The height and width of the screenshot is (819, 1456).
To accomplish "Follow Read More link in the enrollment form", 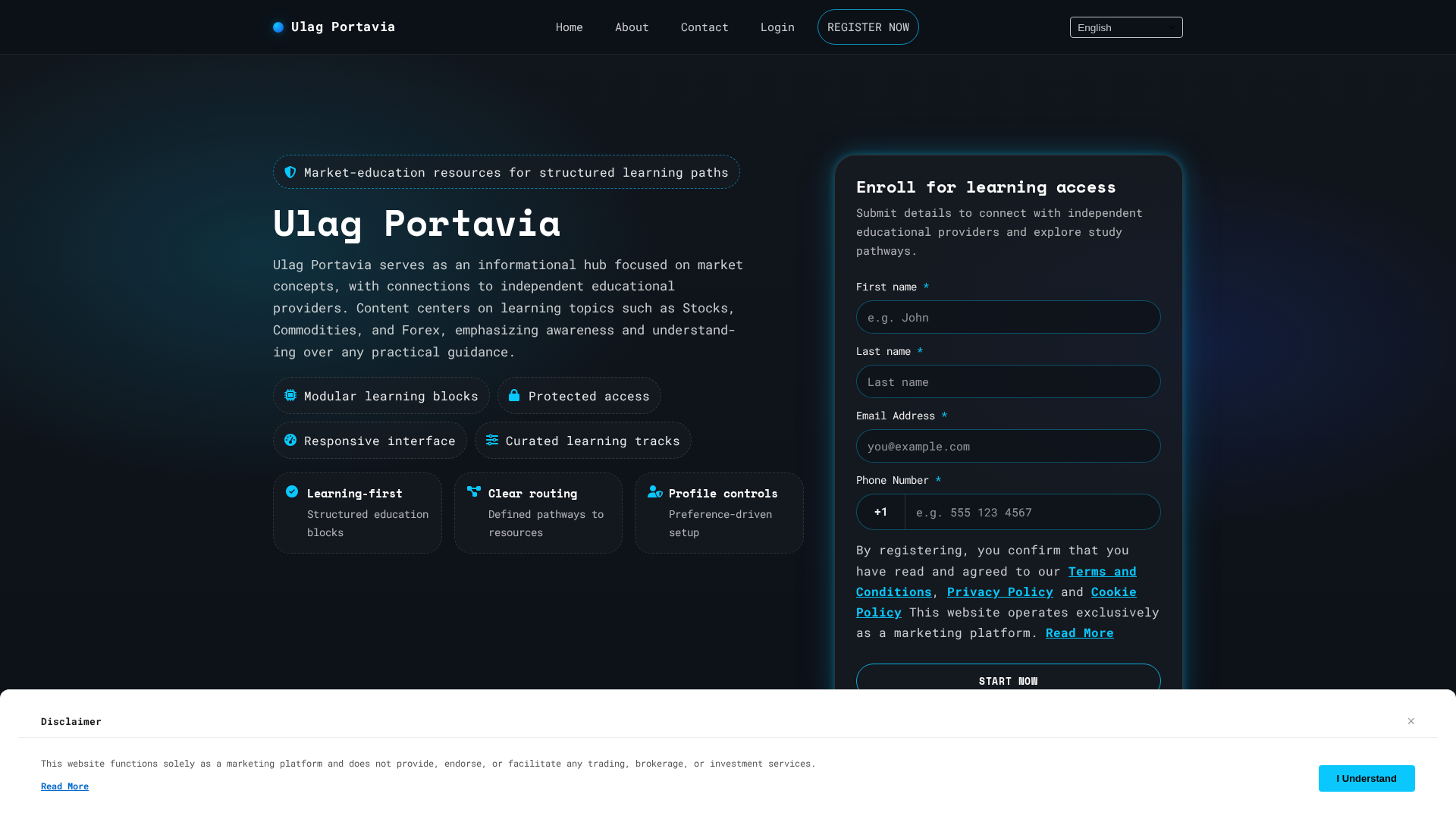I will click(1080, 632).
